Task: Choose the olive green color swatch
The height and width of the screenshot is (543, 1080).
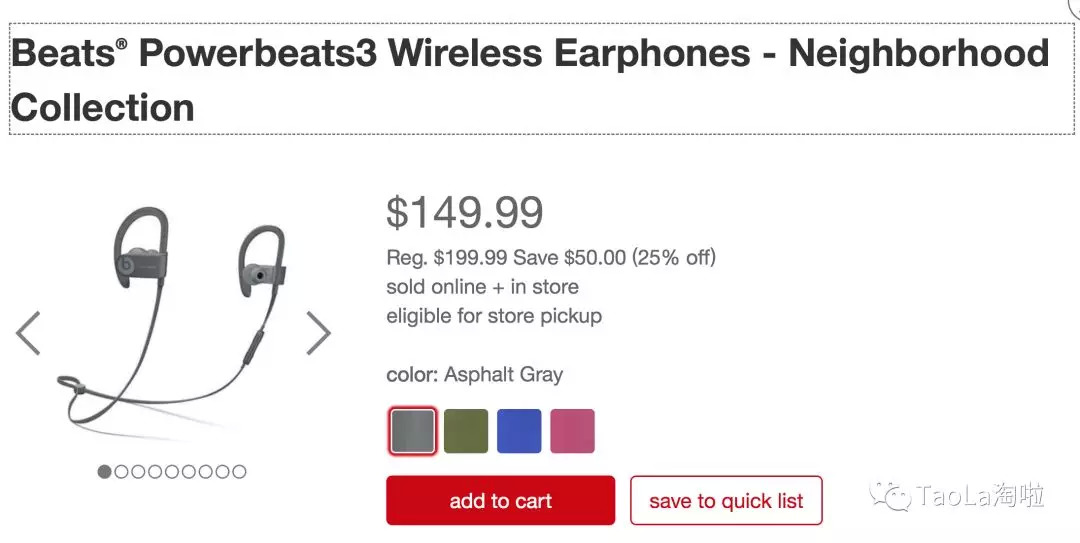Action: click(465, 431)
